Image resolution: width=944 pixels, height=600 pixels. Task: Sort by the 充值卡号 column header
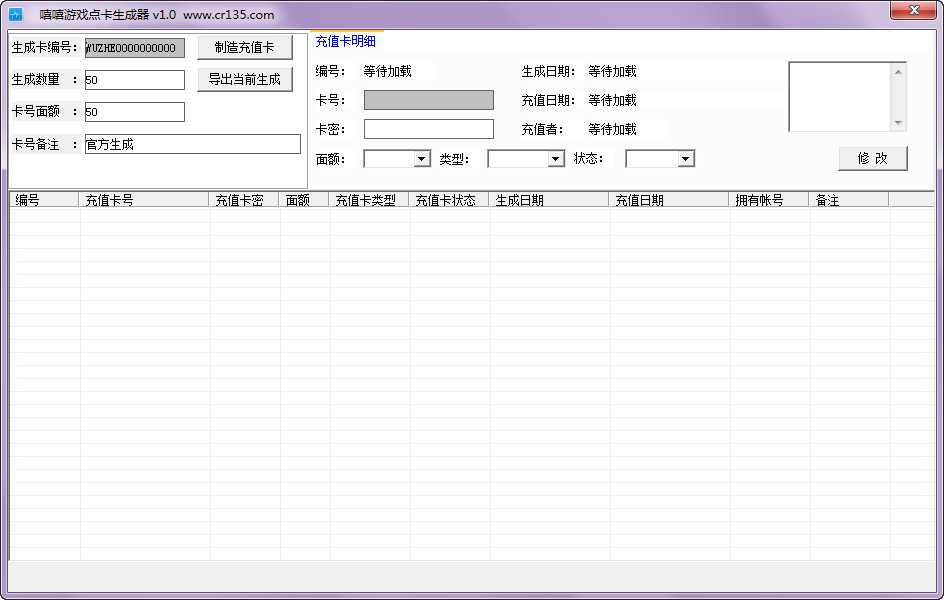click(x=144, y=200)
